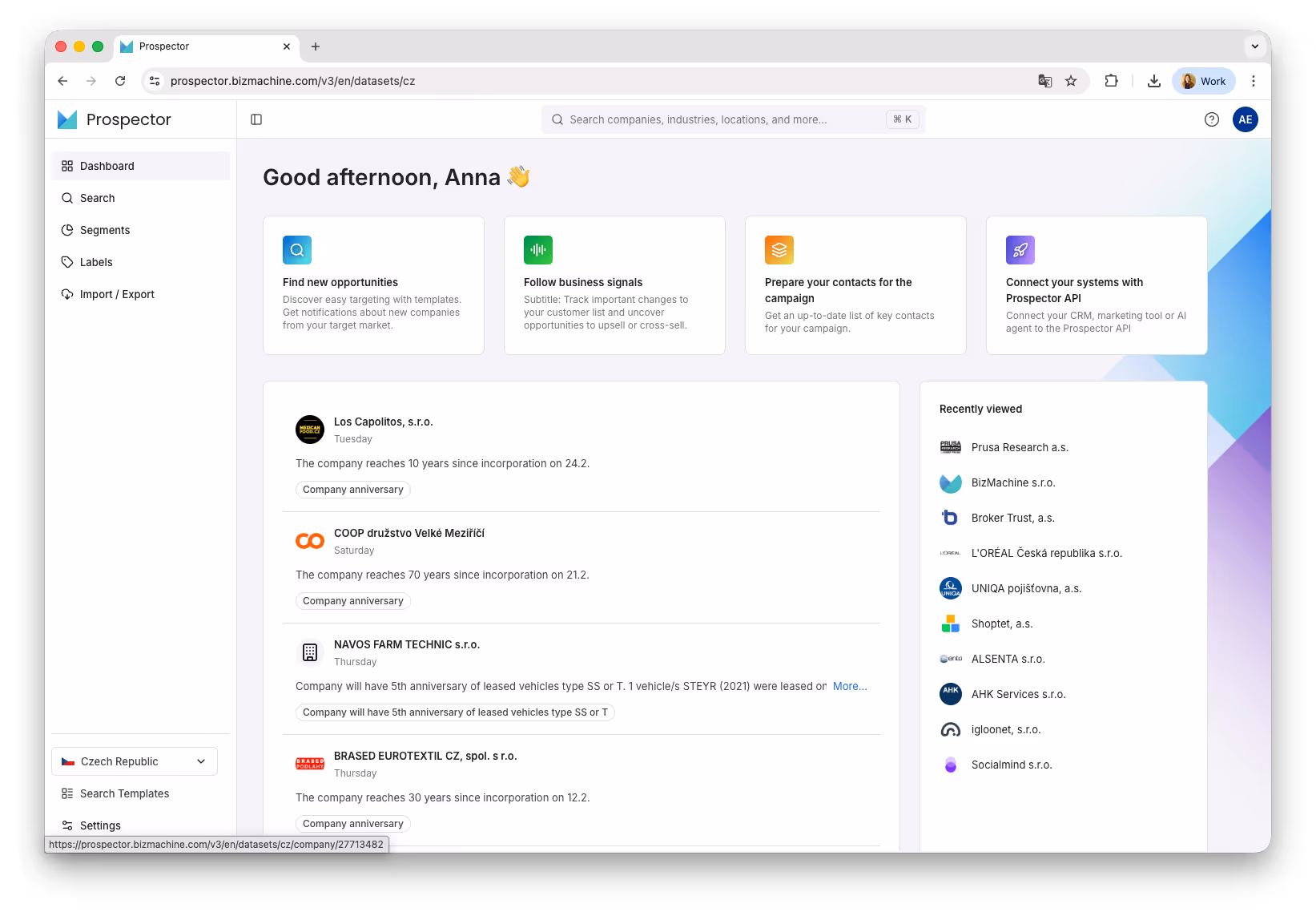This screenshot has width=1316, height=912.
Task: Click the NAVOS FARM TECHNIC building icon
Action: point(310,652)
